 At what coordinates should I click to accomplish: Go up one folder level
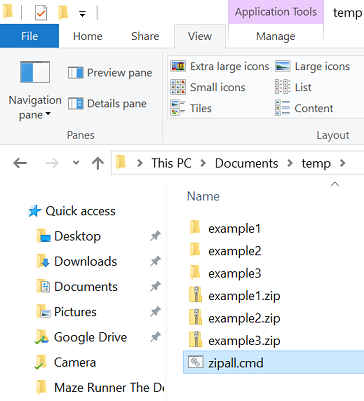(x=98, y=163)
